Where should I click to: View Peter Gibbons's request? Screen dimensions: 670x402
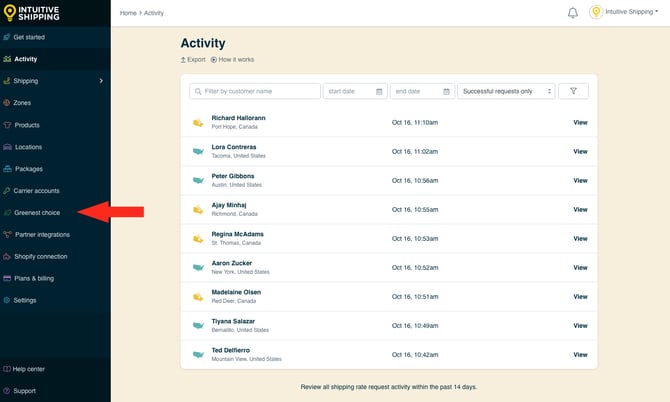click(x=580, y=181)
